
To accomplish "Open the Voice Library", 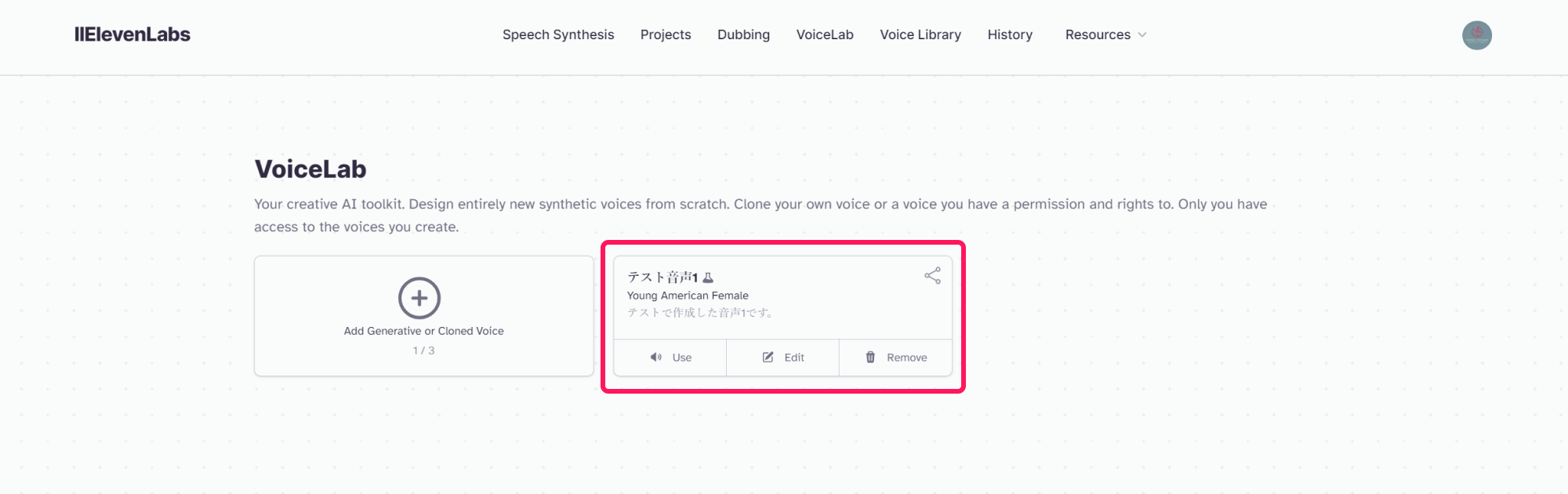I will 920,35.
